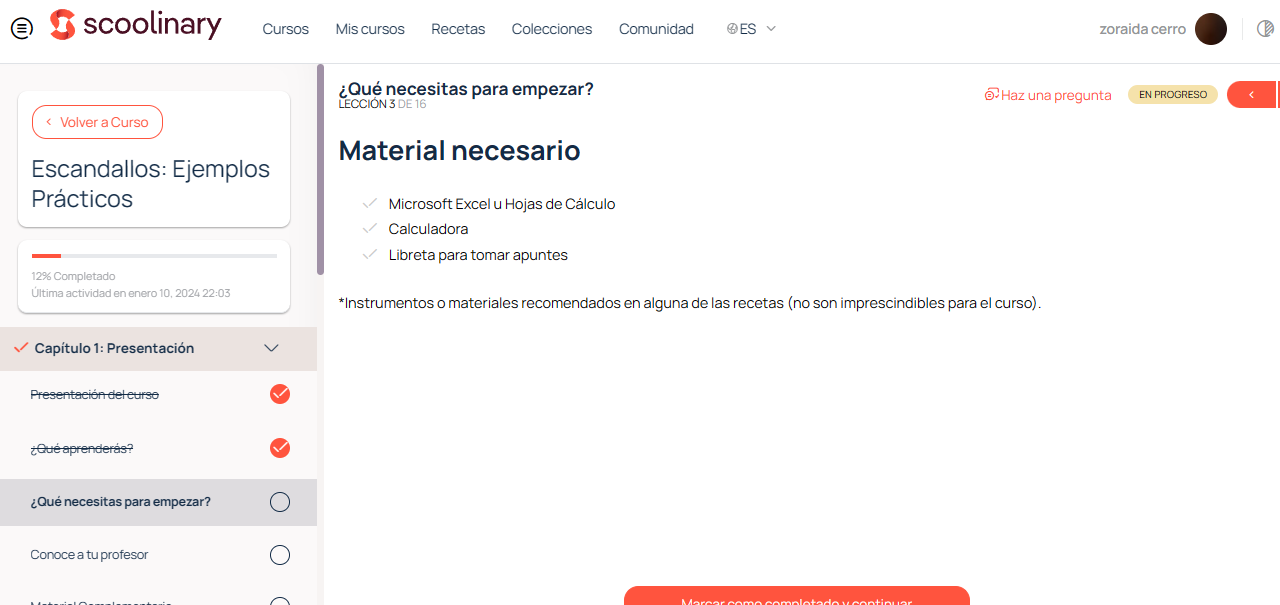Click the EN PROGRESO status badge
This screenshot has height=605, width=1280.
click(x=1172, y=94)
